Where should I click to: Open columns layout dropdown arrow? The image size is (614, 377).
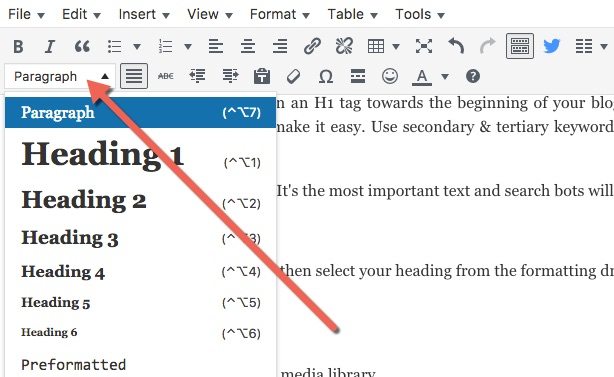[x=603, y=47]
